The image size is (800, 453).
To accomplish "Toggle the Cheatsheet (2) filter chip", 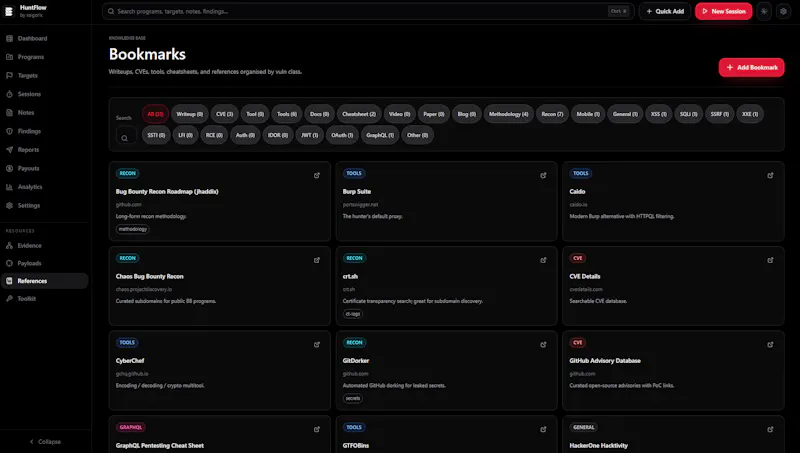I will [x=359, y=114].
